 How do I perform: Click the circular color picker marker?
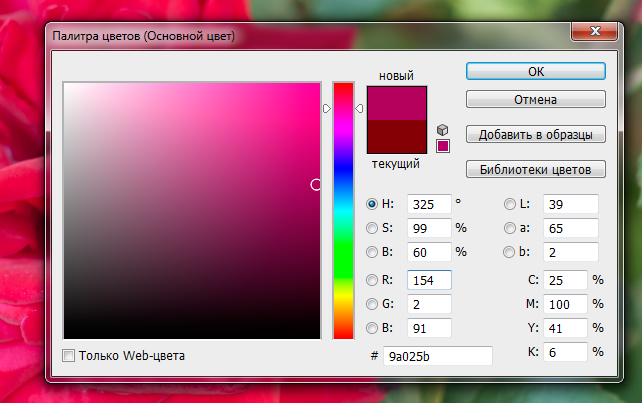tap(316, 185)
